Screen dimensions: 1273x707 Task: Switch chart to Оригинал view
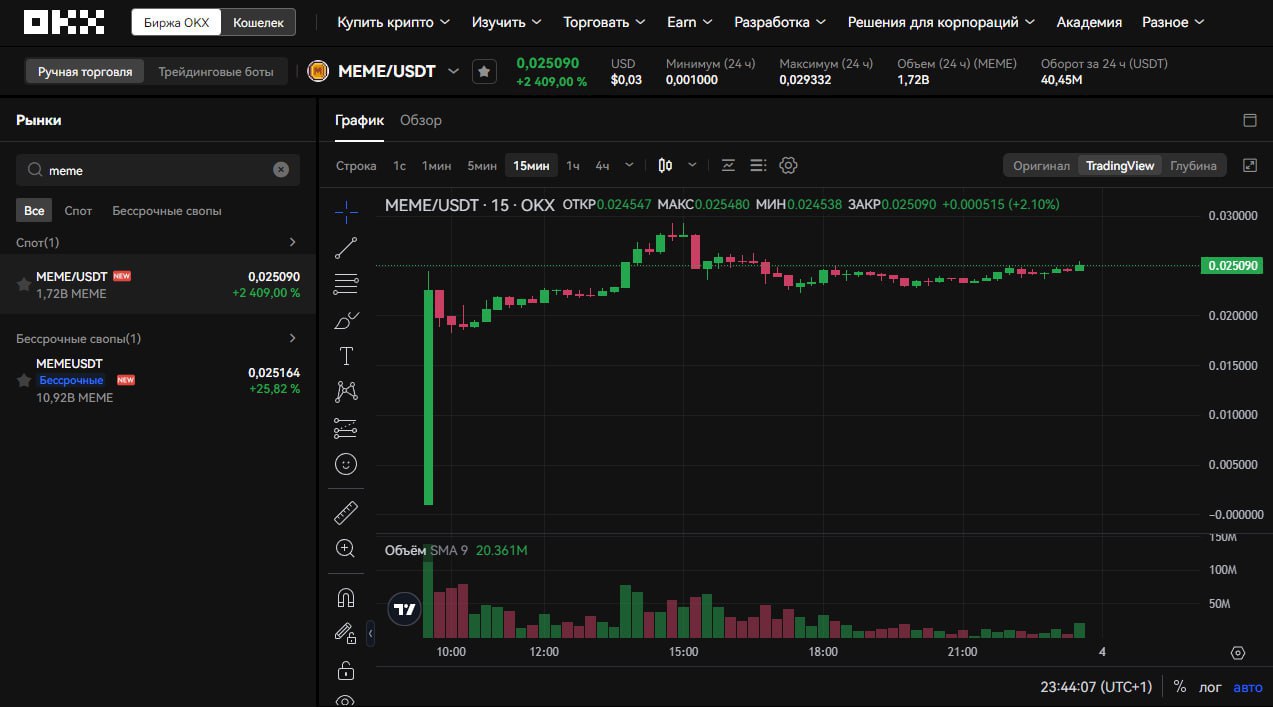(x=1041, y=166)
